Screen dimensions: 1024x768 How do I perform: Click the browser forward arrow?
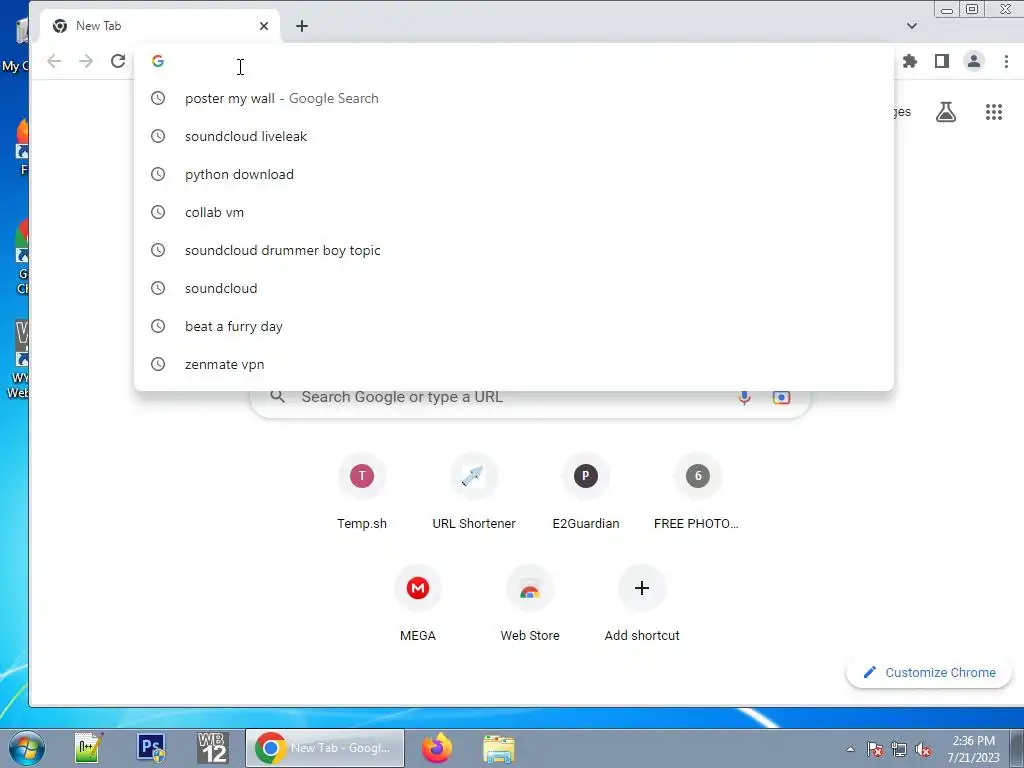pos(86,61)
